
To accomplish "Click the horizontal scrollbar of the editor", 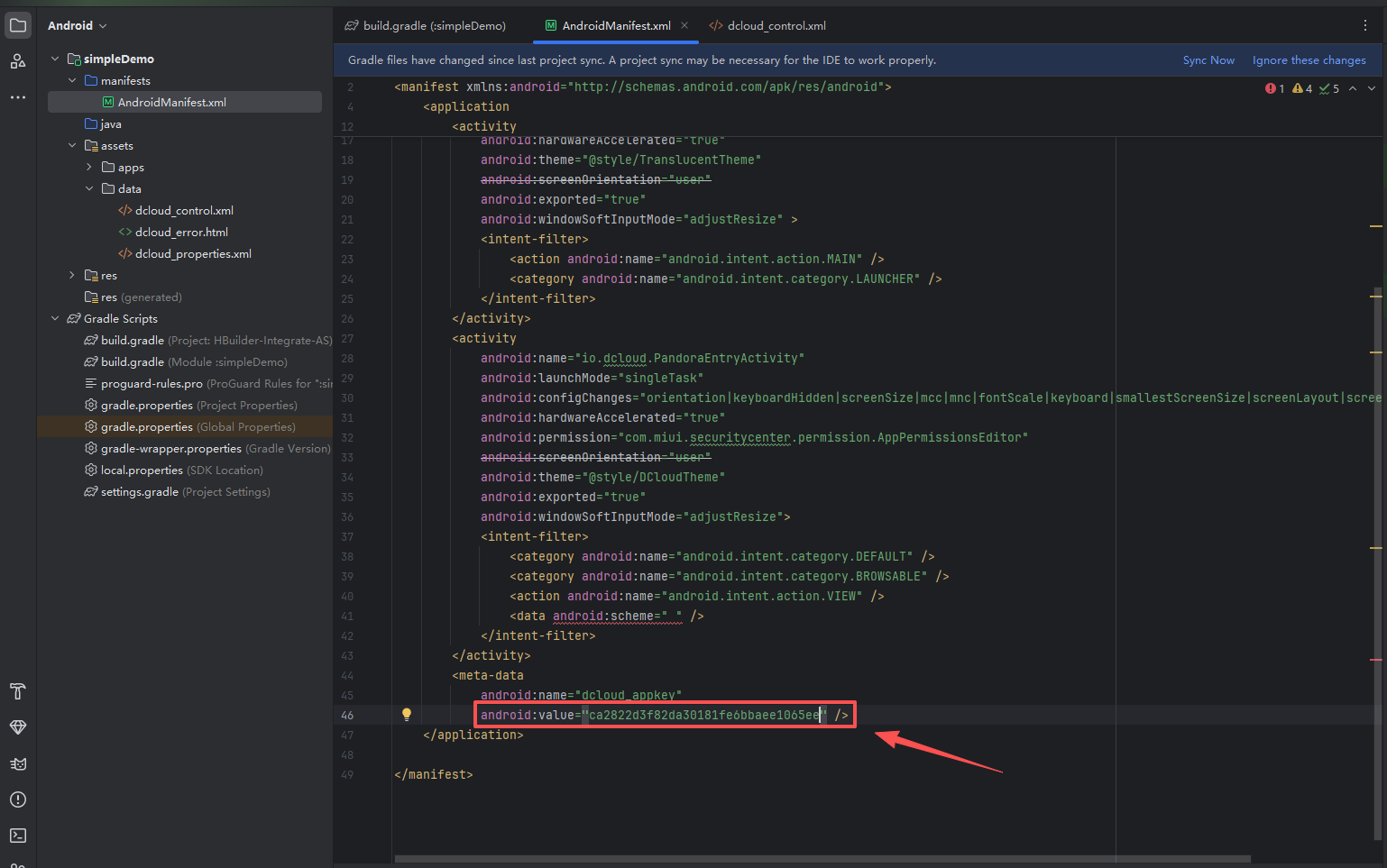I will point(822,859).
